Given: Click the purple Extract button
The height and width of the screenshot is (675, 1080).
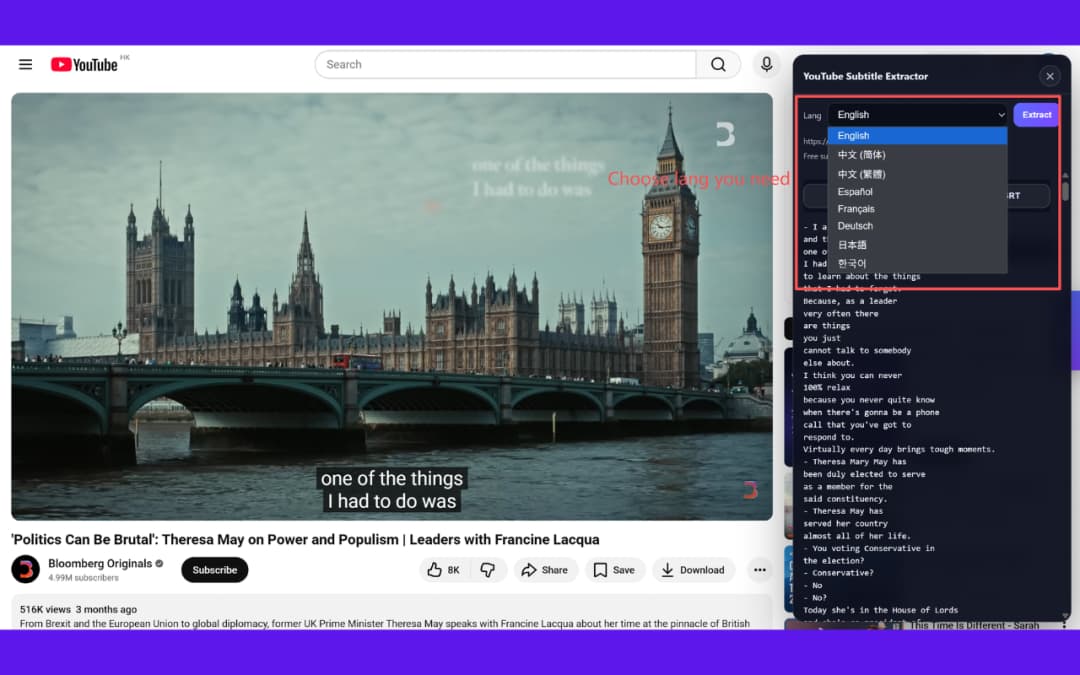Looking at the screenshot, I should pyautogui.click(x=1035, y=114).
